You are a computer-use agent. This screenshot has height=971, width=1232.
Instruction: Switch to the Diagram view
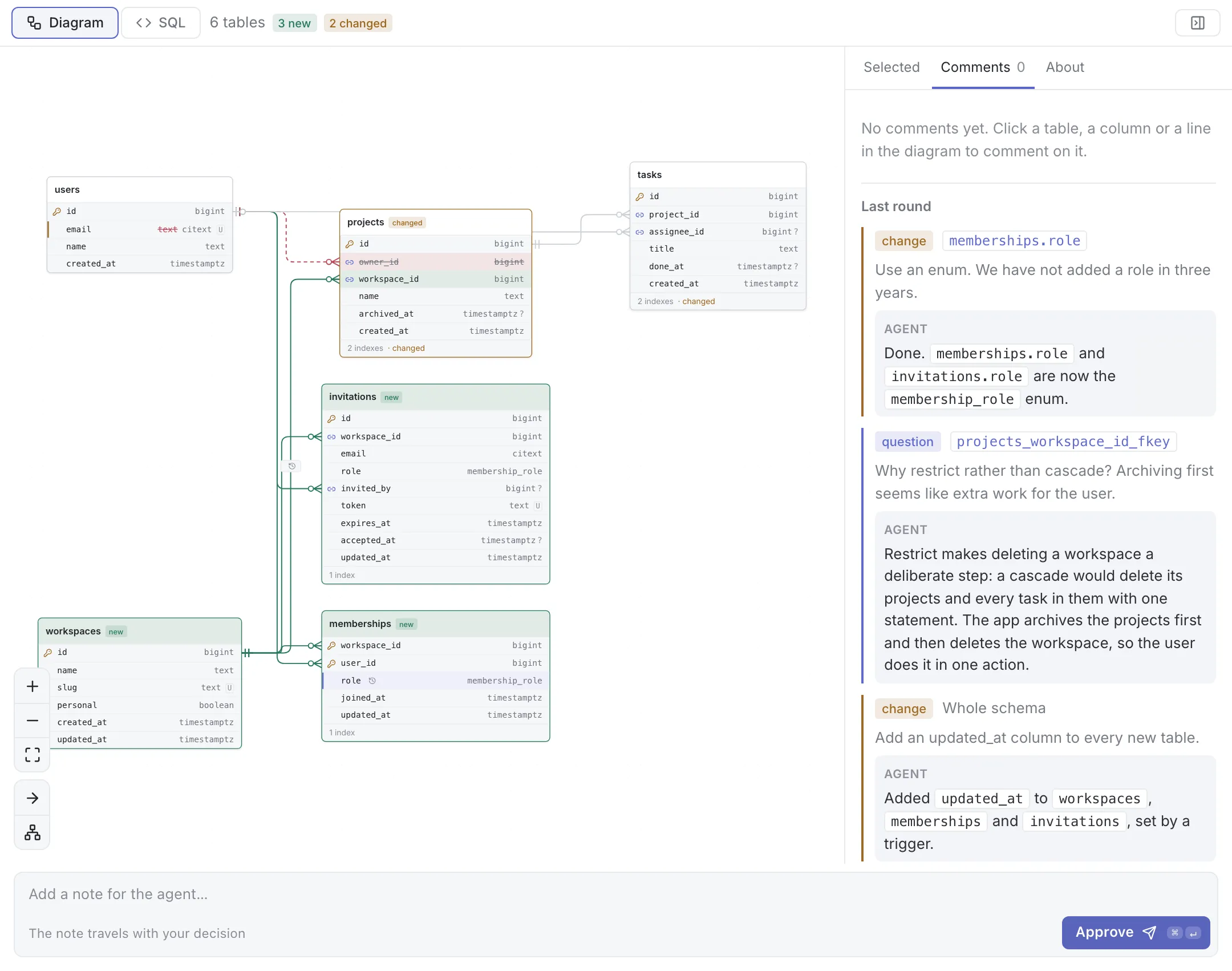click(65, 23)
